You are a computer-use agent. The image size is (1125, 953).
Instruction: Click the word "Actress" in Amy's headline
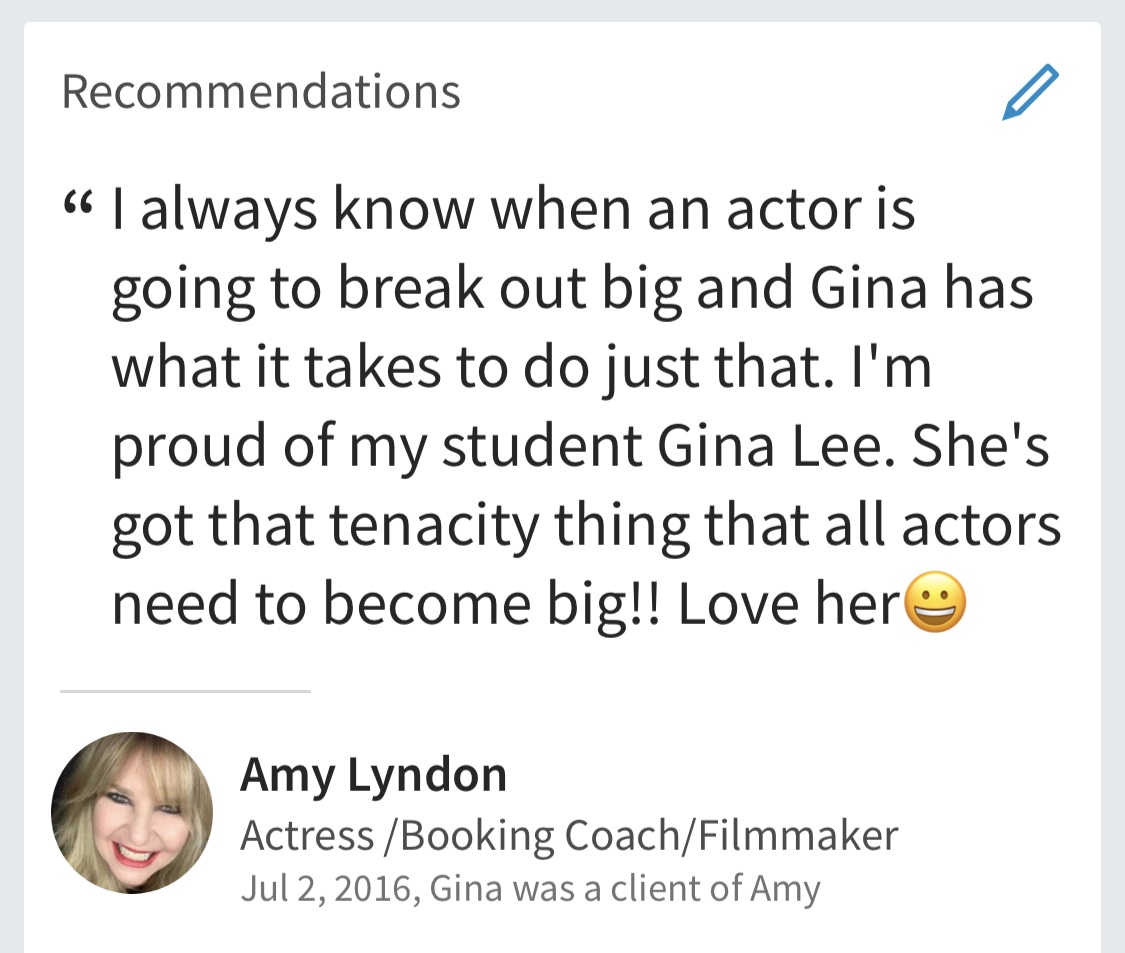[302, 836]
